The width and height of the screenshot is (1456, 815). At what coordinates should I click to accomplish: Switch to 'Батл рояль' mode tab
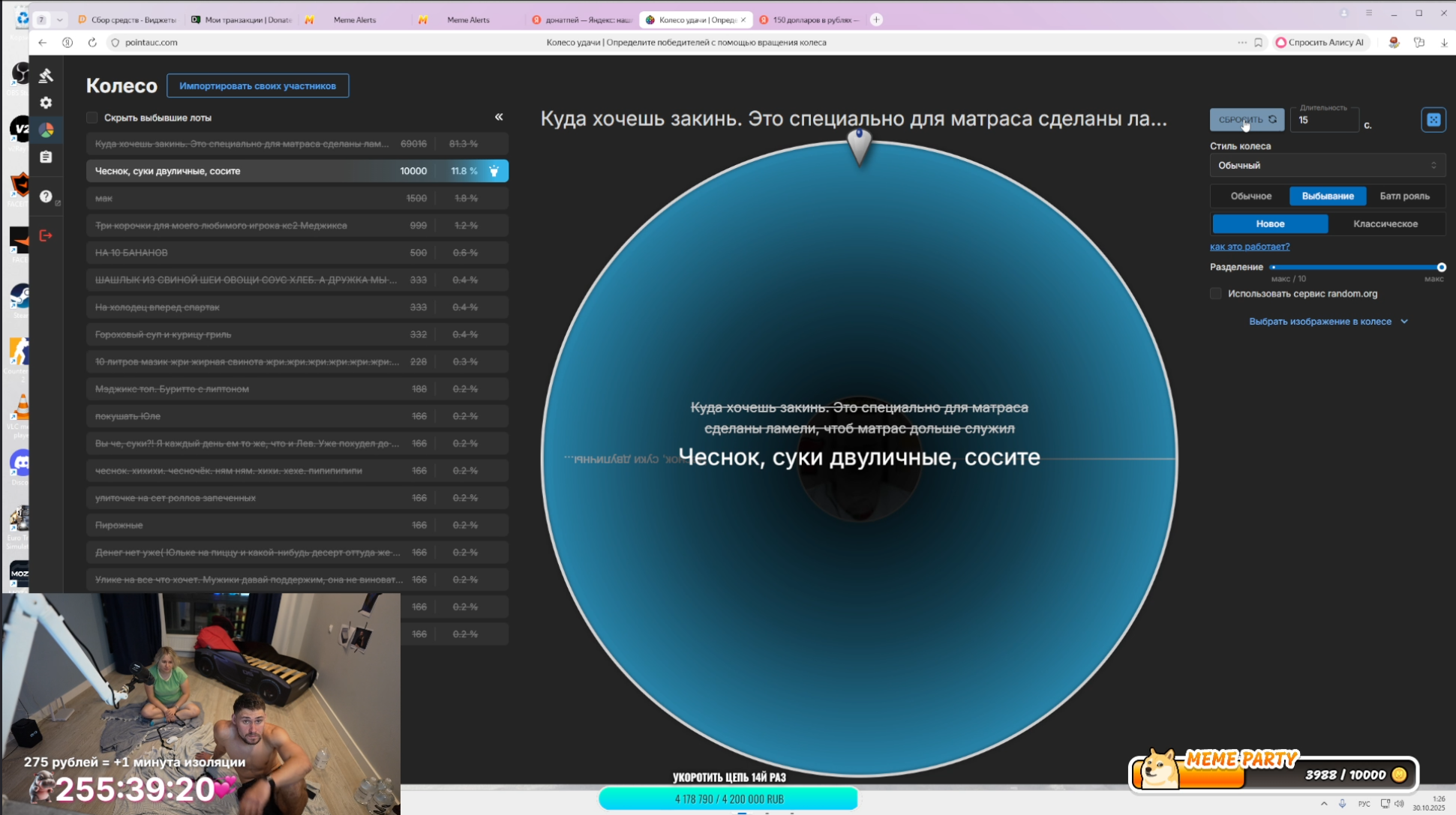pyautogui.click(x=1404, y=196)
